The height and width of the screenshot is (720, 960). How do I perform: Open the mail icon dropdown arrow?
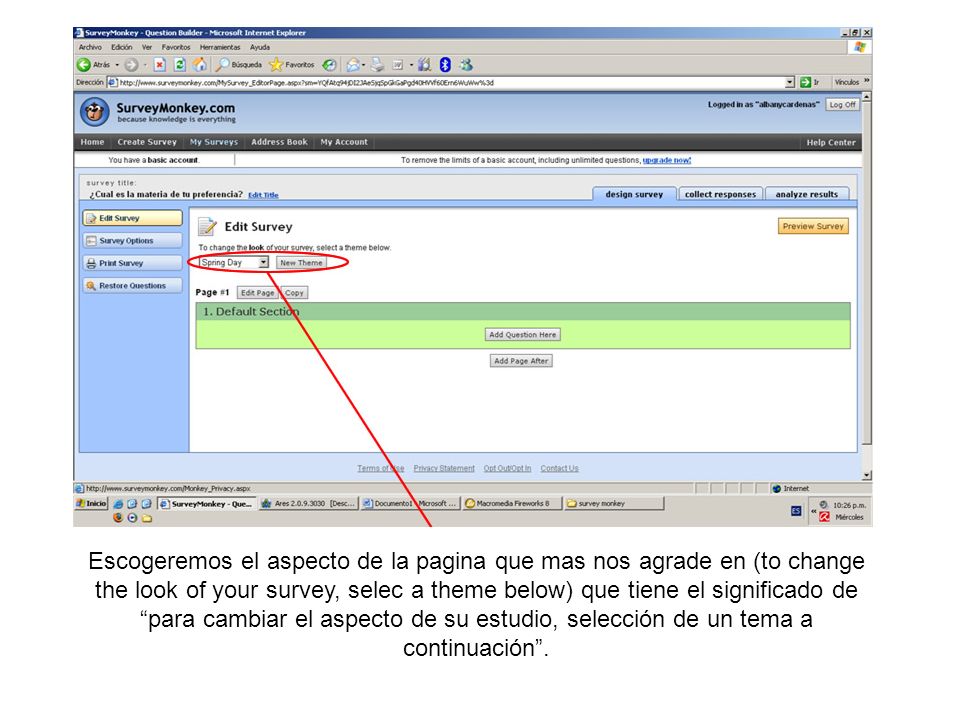coord(364,65)
